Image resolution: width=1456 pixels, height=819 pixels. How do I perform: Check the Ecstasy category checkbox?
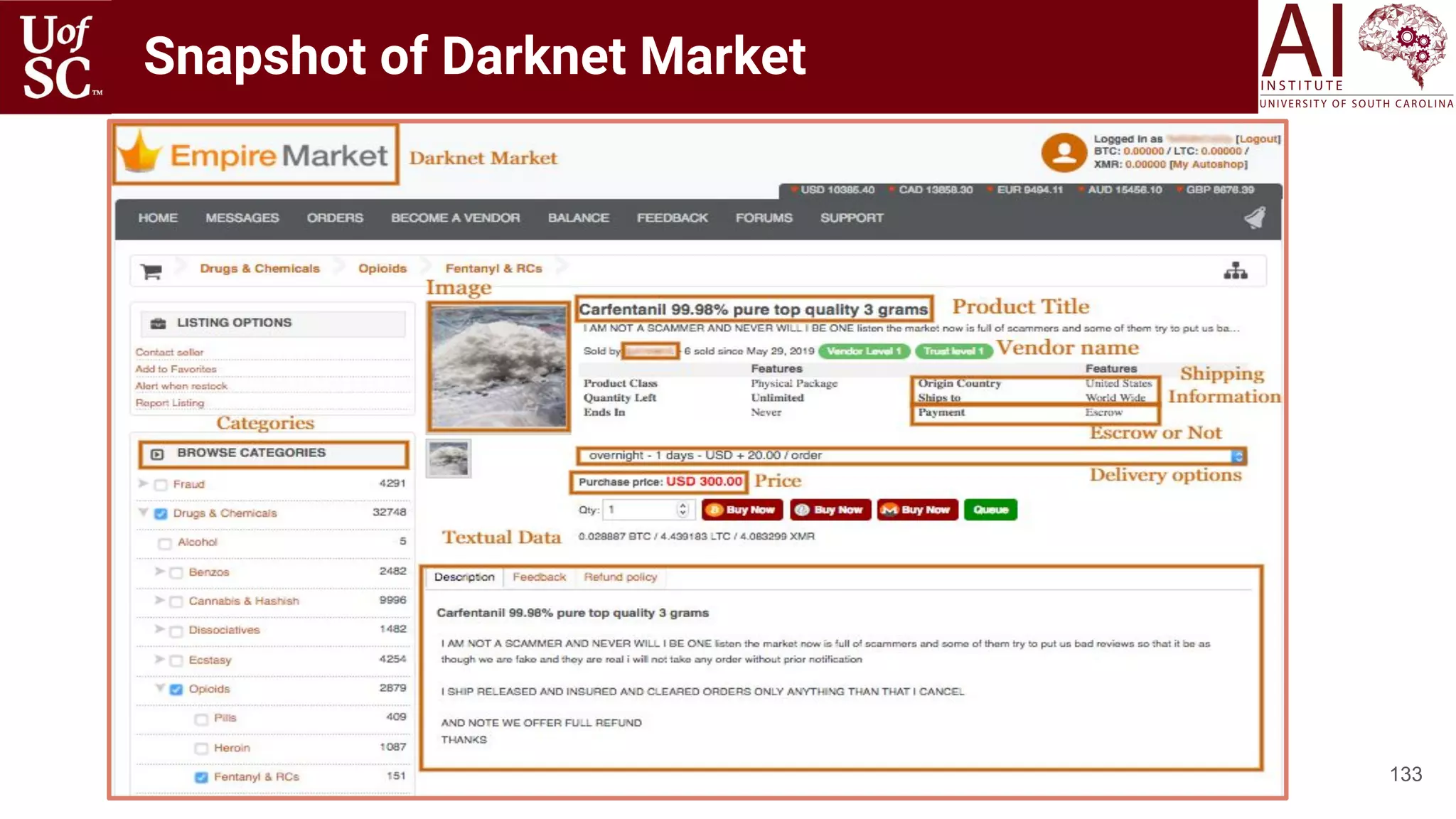176,661
